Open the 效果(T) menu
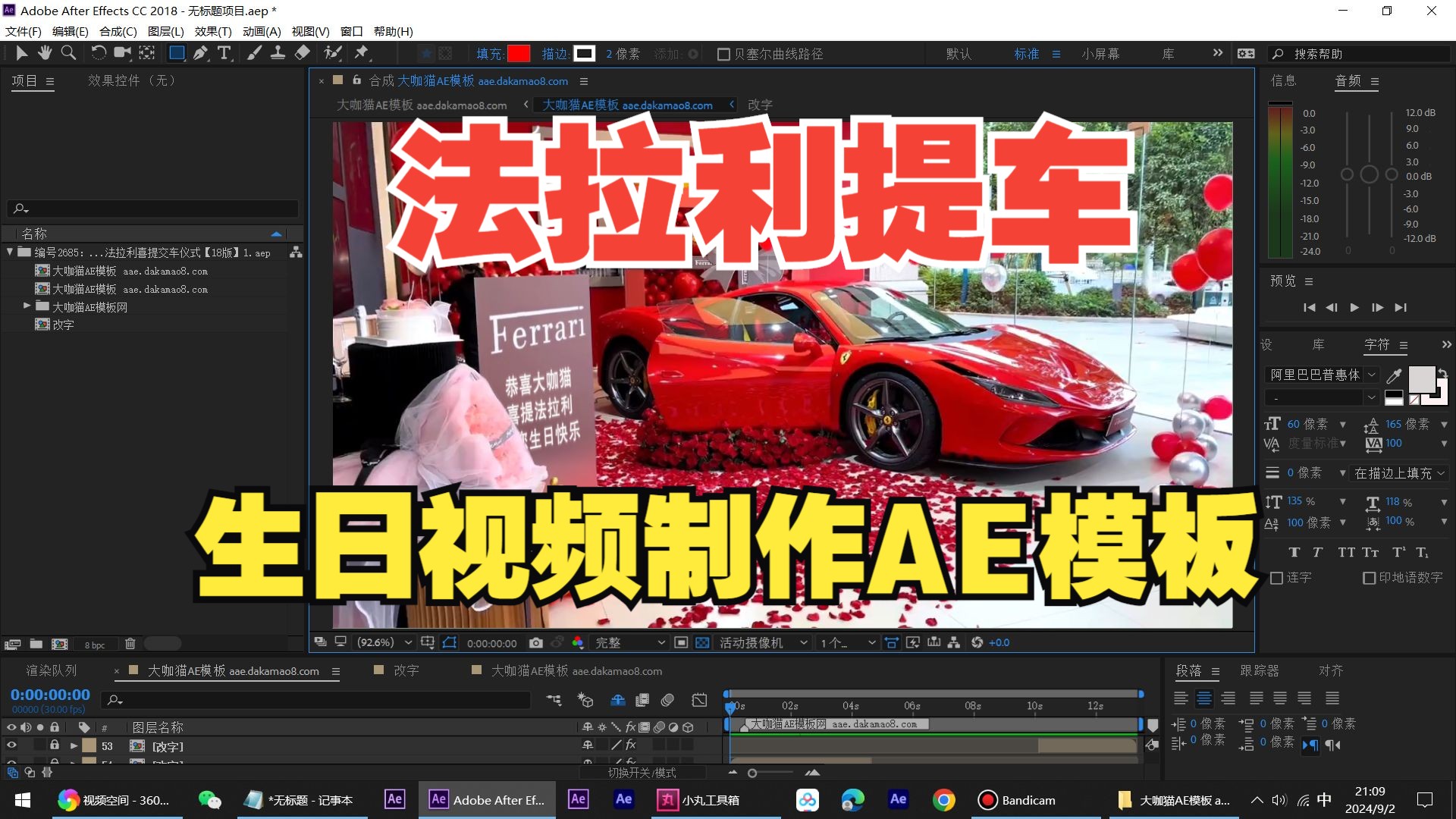 213,31
